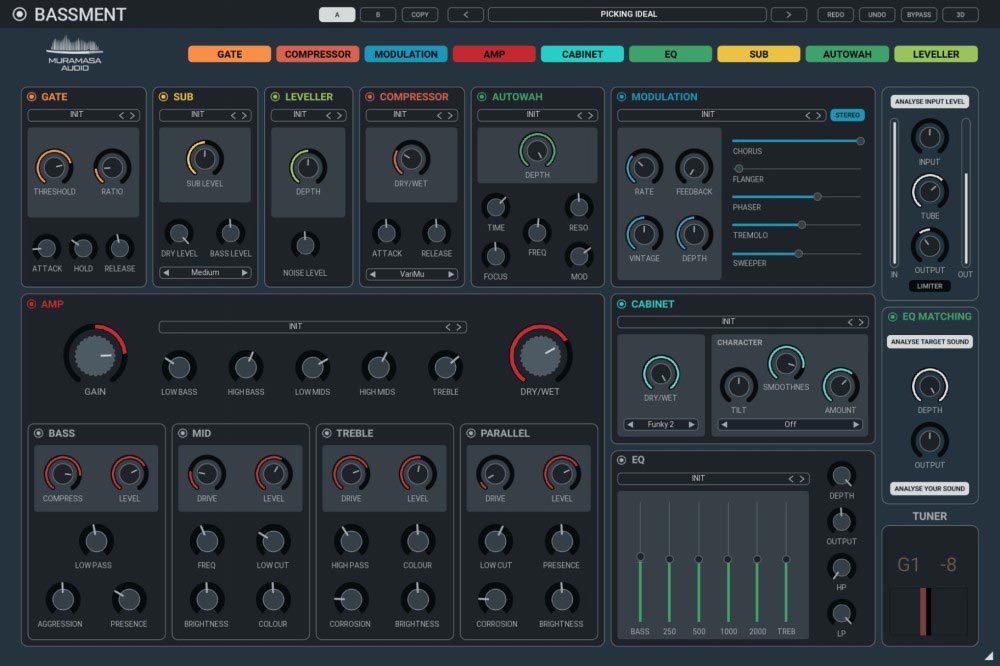Click the SUB module power icon
This screenshot has height=666, width=1000.
[163, 97]
